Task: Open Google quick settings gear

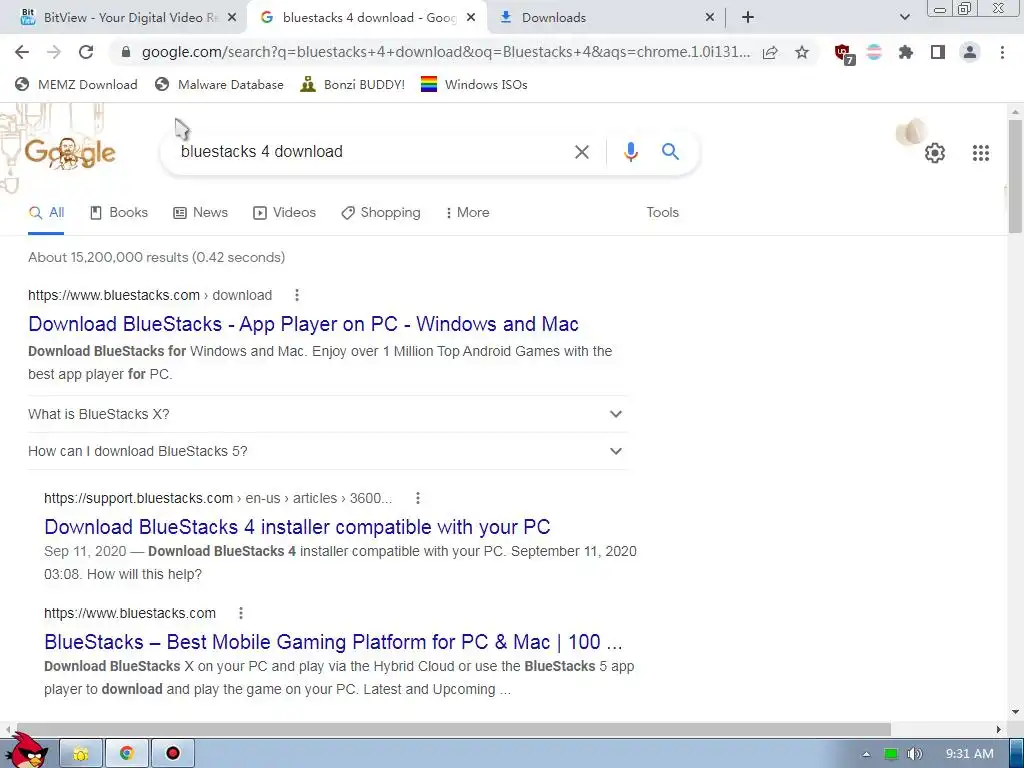Action: click(935, 153)
